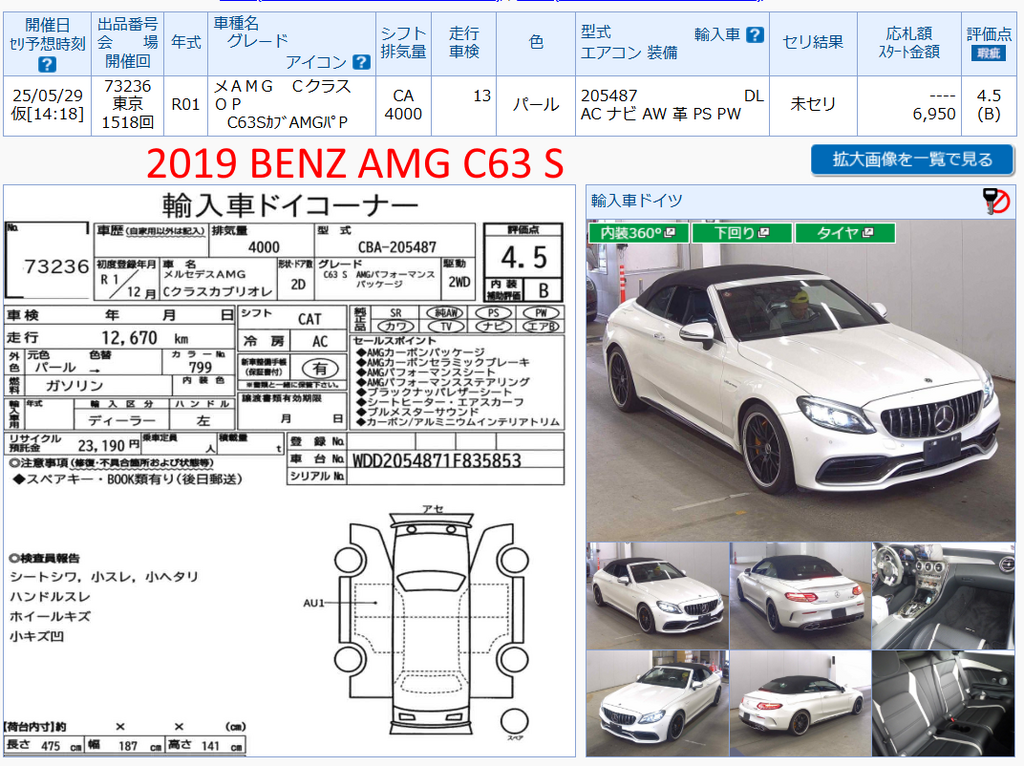The width and height of the screenshot is (1024, 766).
Task: Select the スペアキー・BOOK類有り note
Action: click(129, 479)
